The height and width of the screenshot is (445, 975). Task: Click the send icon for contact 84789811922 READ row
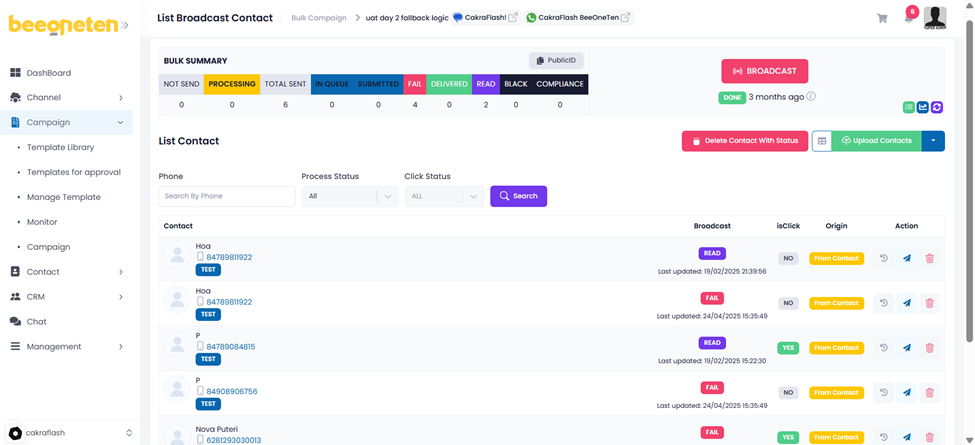pos(907,258)
